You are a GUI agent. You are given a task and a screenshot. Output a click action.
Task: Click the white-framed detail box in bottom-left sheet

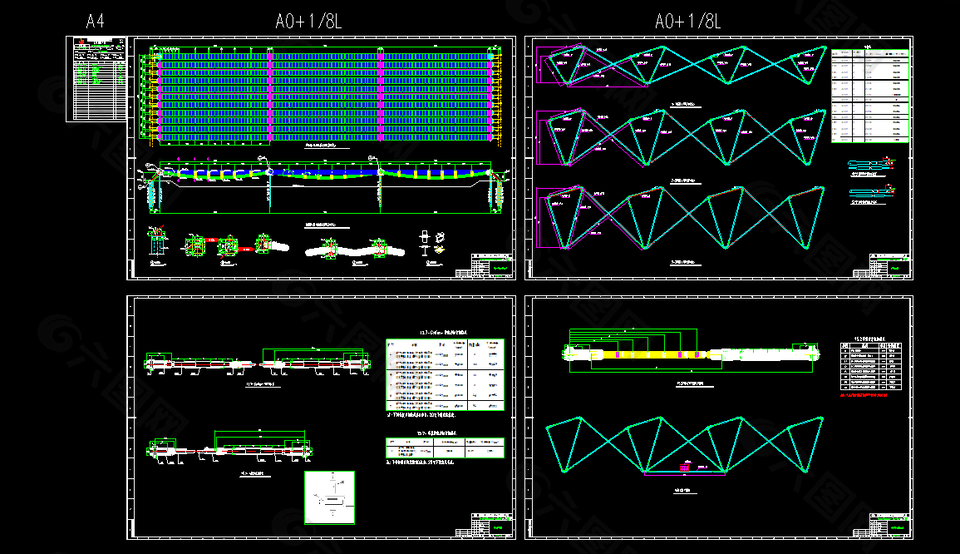[329, 497]
